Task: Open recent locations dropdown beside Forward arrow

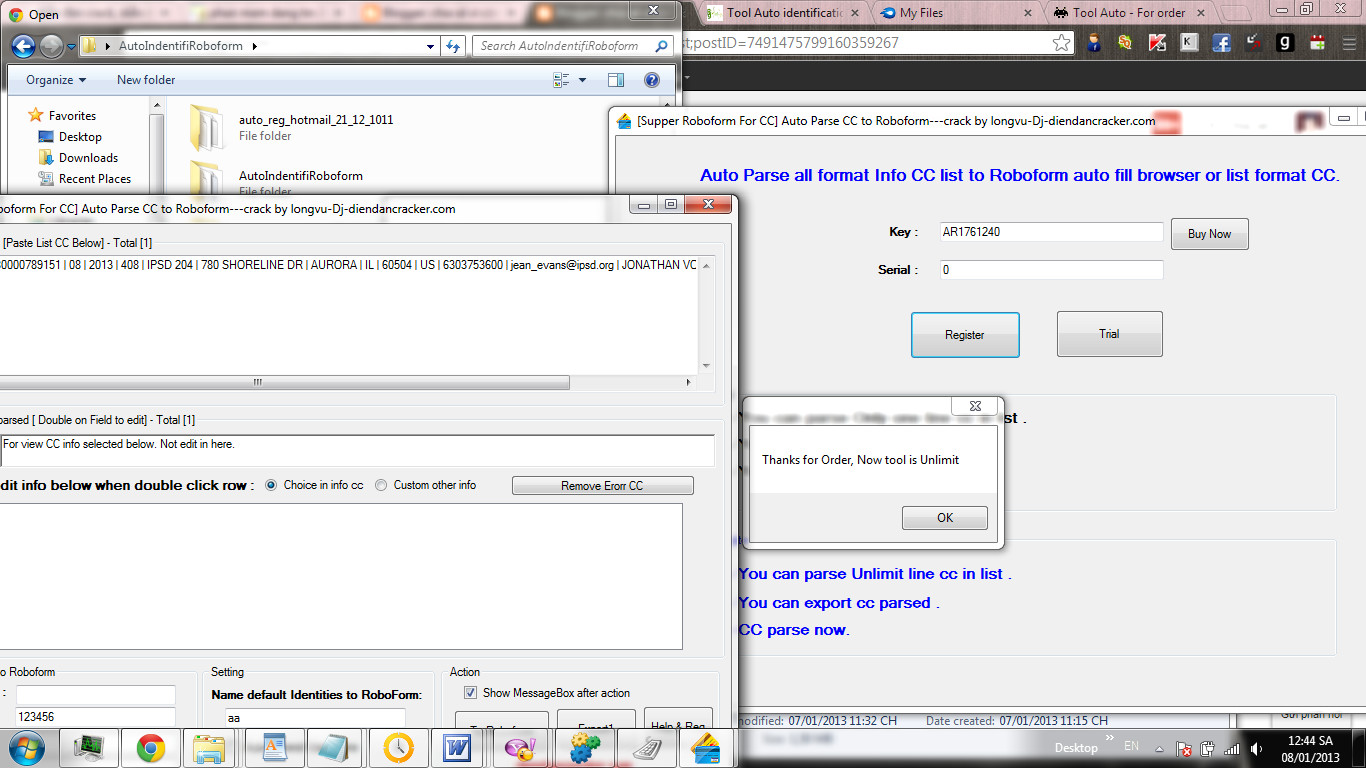Action: click(x=71, y=46)
